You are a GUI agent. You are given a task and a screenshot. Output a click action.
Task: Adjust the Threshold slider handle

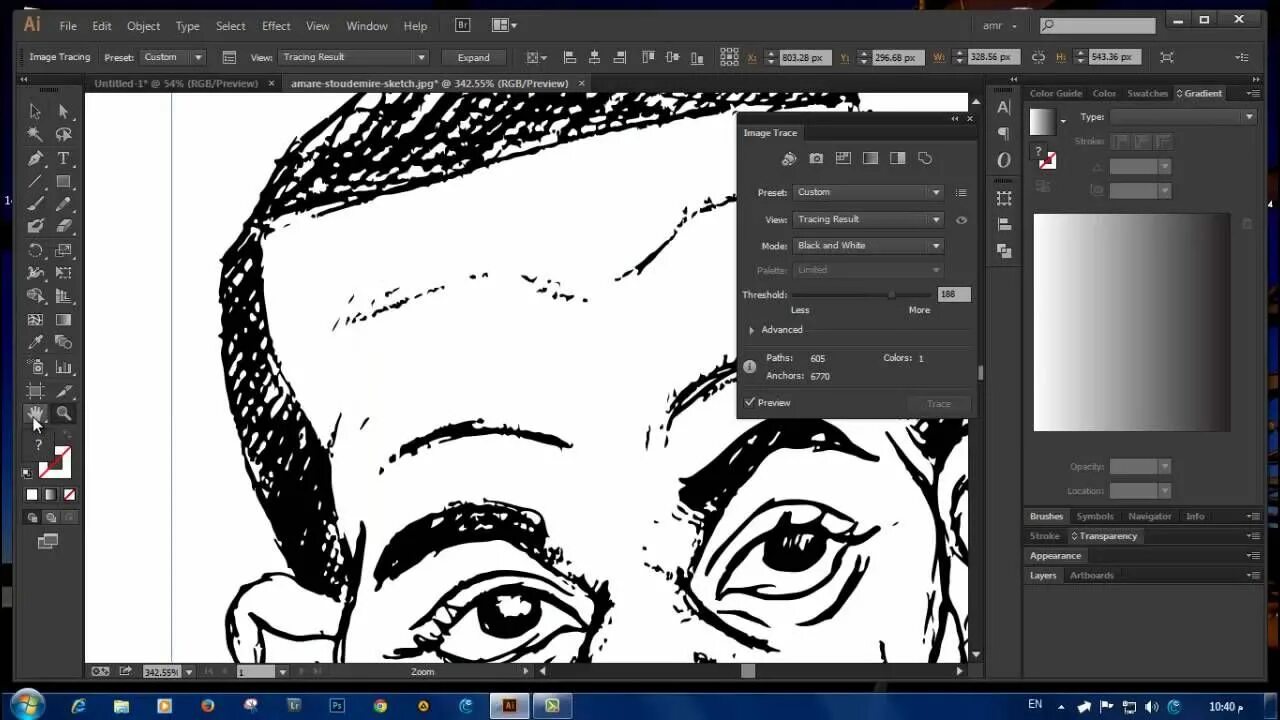coord(891,295)
